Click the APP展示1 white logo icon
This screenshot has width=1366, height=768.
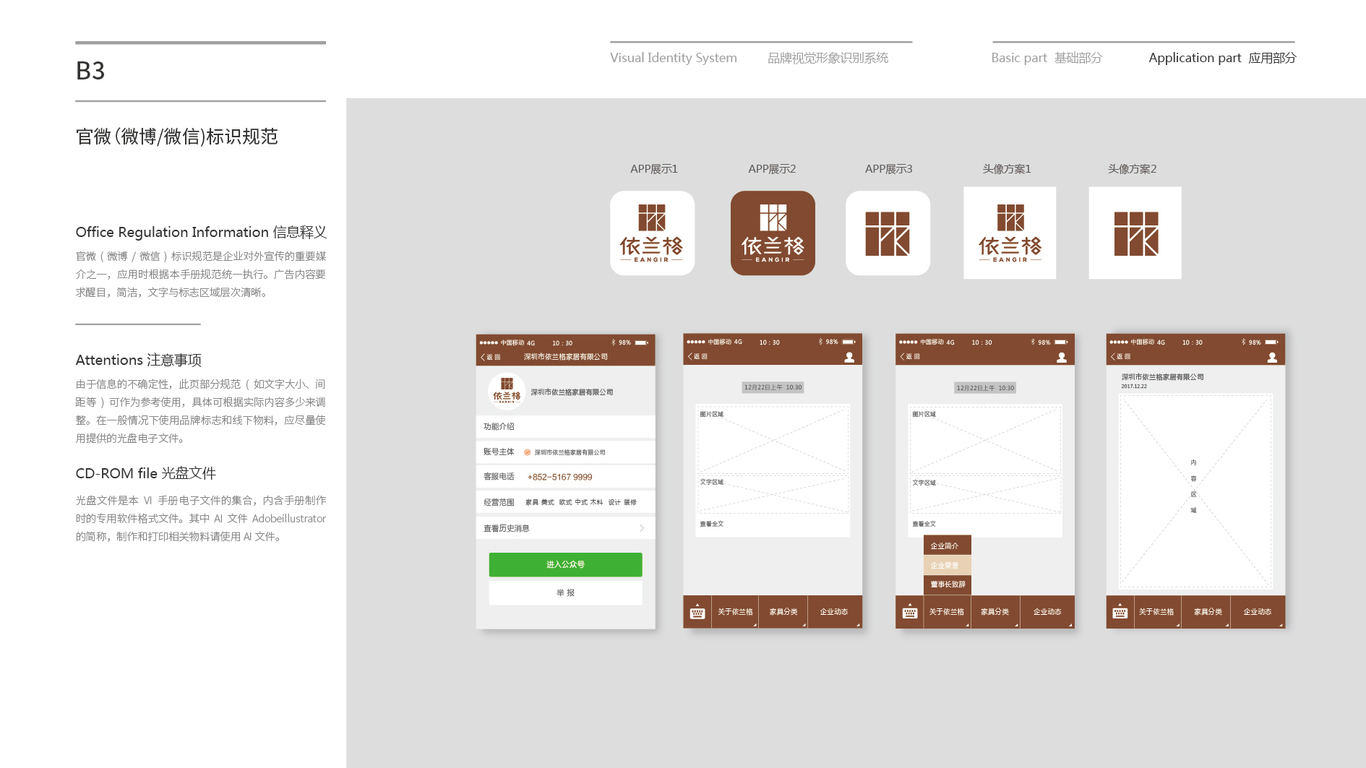(x=652, y=233)
